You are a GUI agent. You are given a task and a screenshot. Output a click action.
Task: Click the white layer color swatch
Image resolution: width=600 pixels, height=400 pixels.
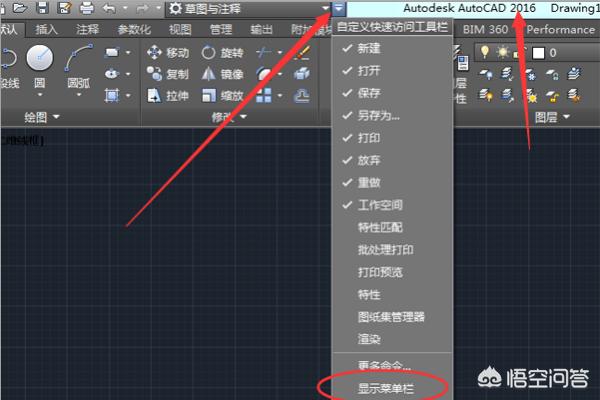[x=538, y=53]
